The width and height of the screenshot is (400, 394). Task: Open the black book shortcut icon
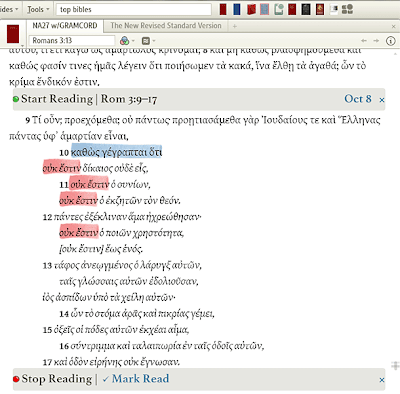[x=306, y=9]
